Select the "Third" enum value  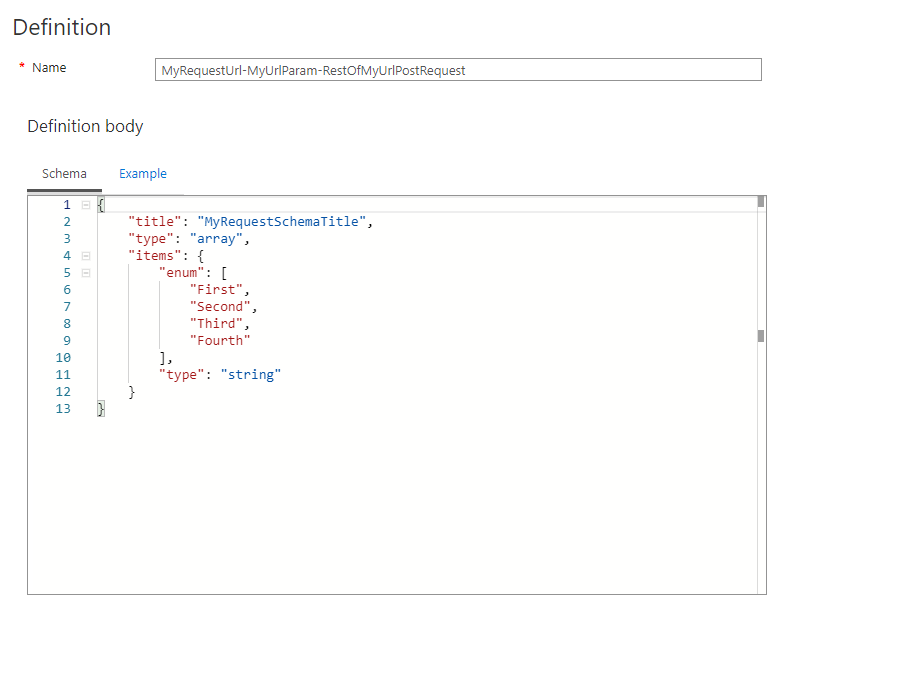217,323
